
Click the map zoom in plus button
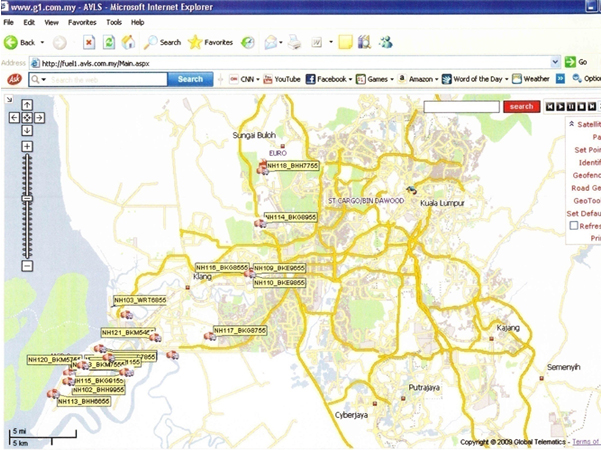point(27,147)
